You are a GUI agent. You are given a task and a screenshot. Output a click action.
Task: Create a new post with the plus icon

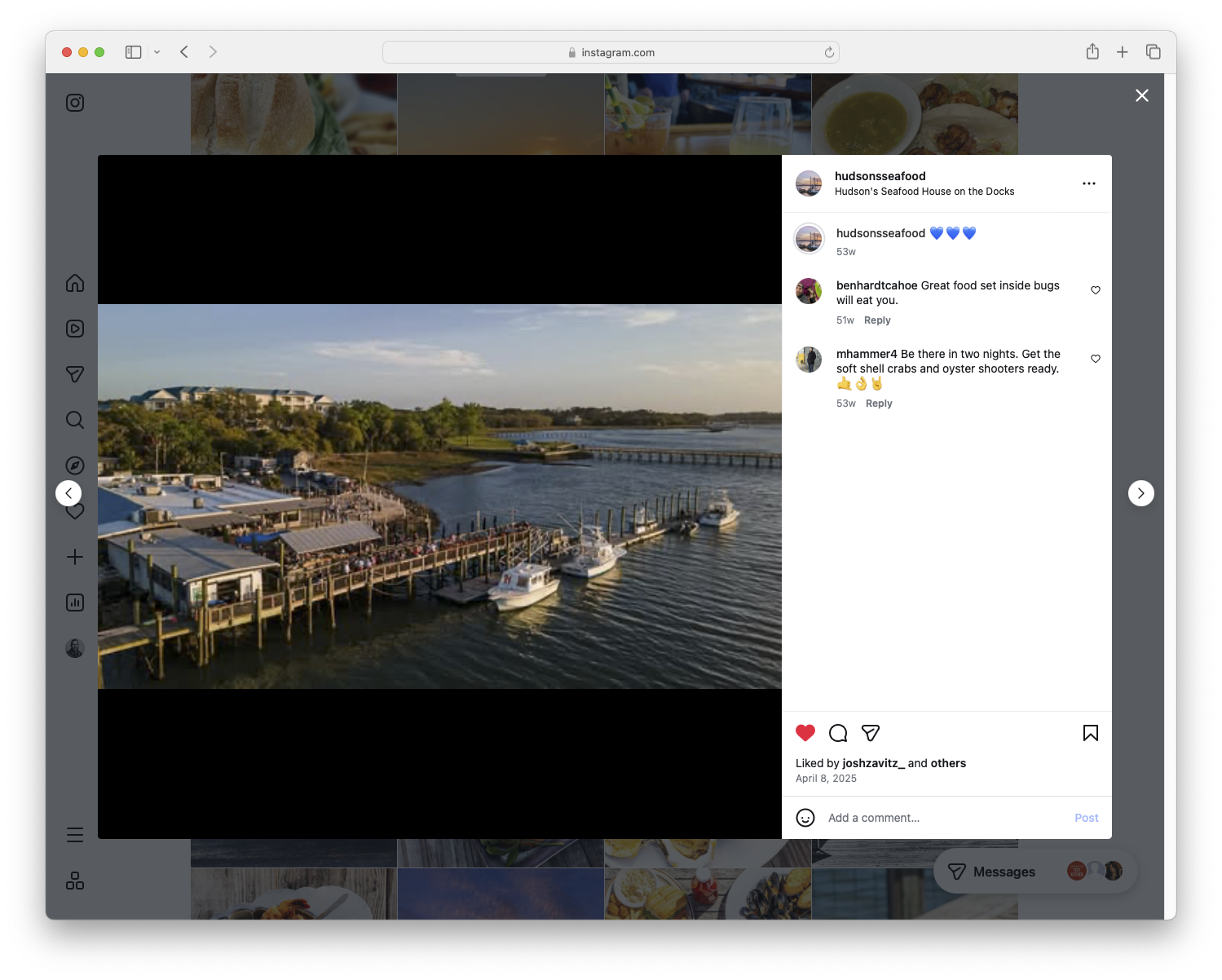(74, 557)
